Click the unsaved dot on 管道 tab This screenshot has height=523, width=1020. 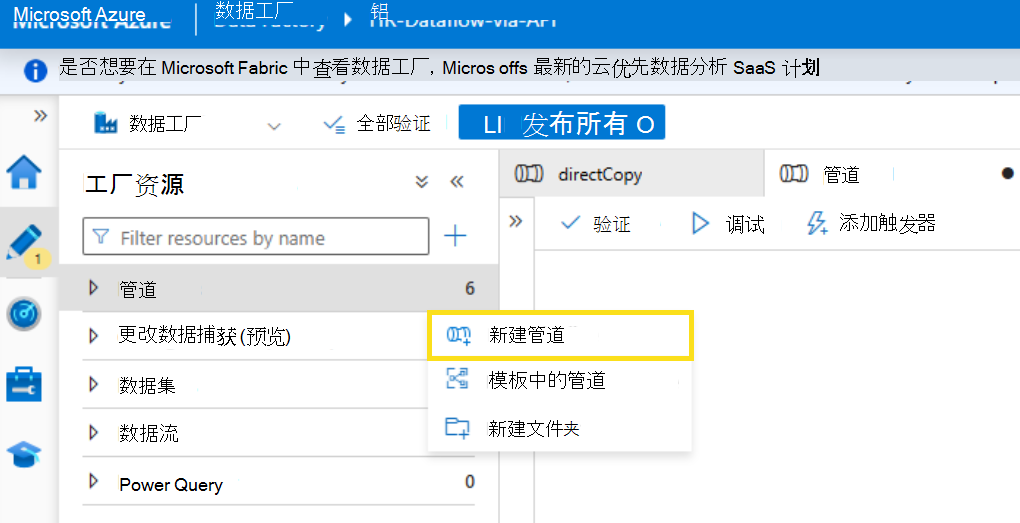[x=1008, y=173]
